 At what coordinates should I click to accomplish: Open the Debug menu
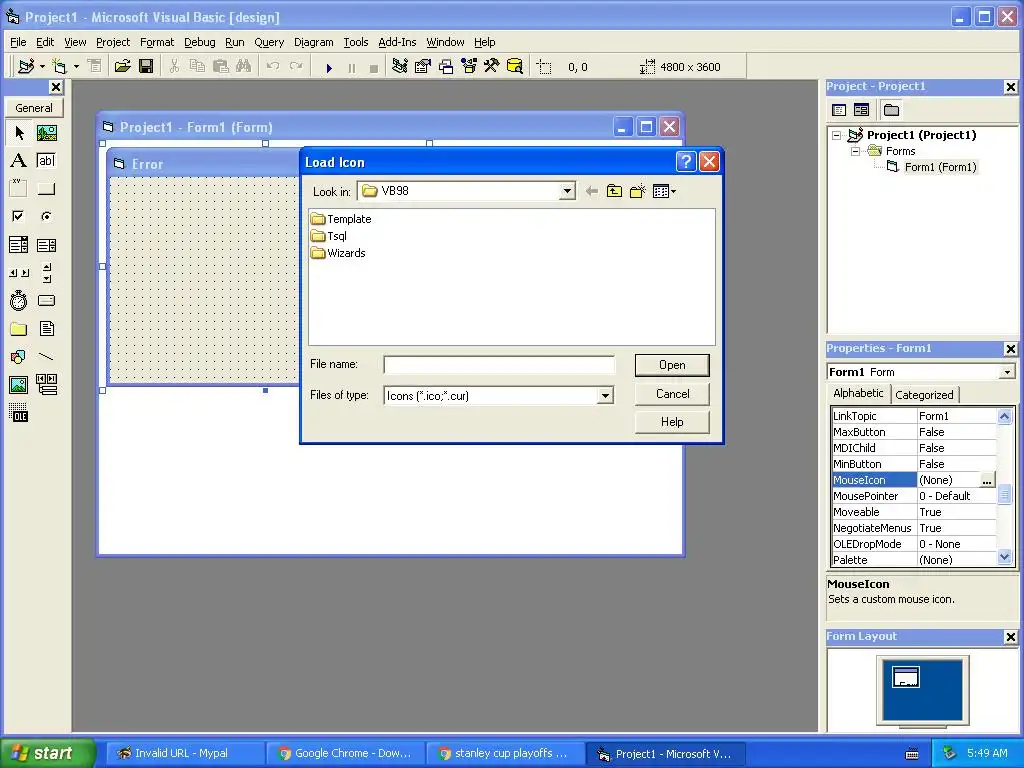point(199,42)
